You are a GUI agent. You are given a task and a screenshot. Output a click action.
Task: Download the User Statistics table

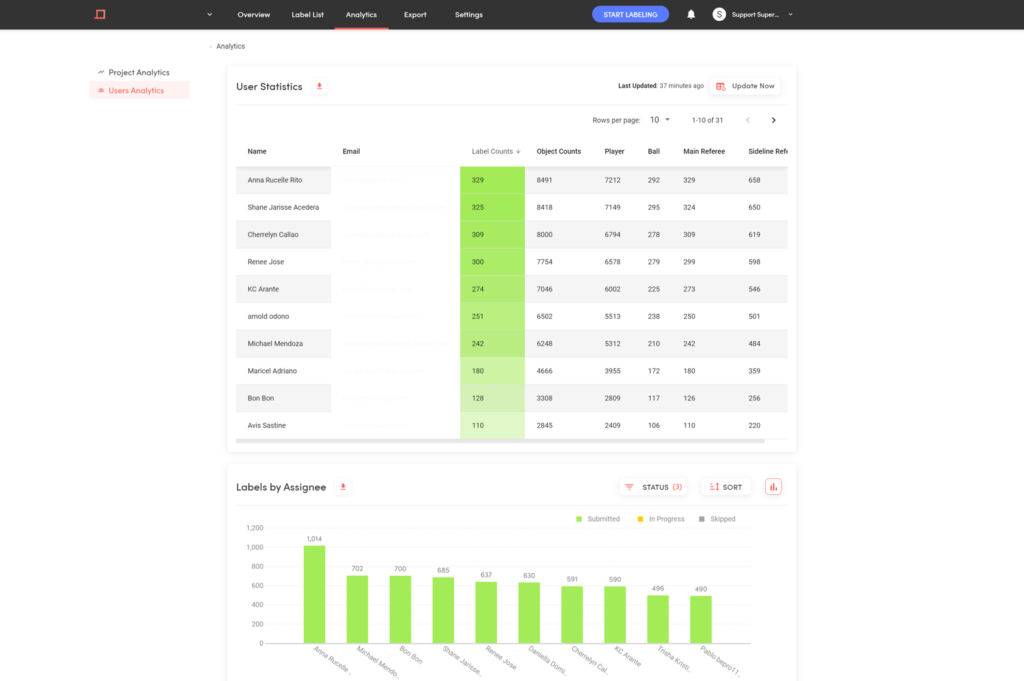pos(319,86)
